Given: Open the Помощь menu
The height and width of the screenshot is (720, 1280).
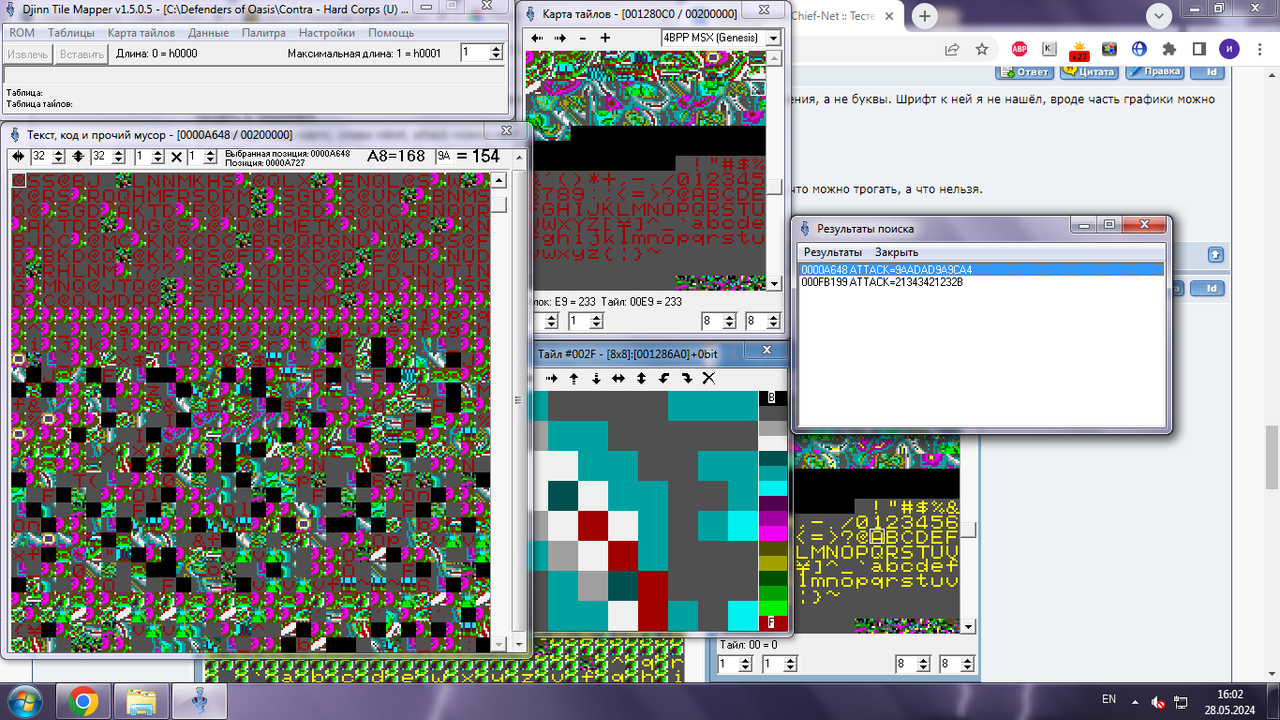Looking at the screenshot, I should [x=391, y=33].
